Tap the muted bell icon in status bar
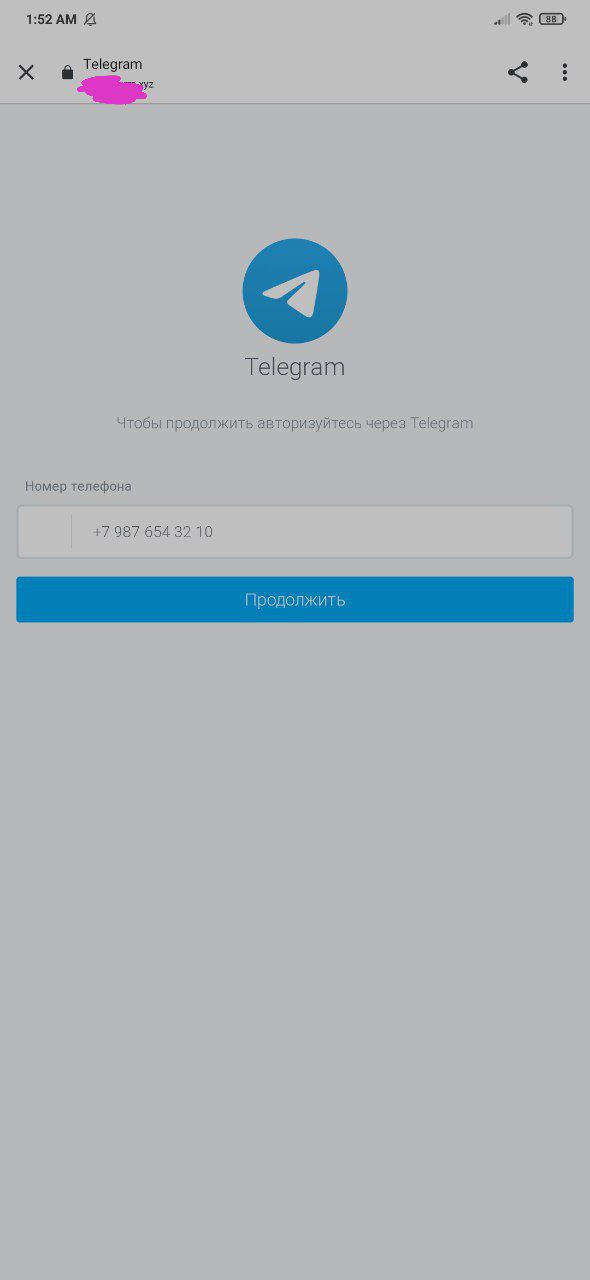 click(90, 19)
